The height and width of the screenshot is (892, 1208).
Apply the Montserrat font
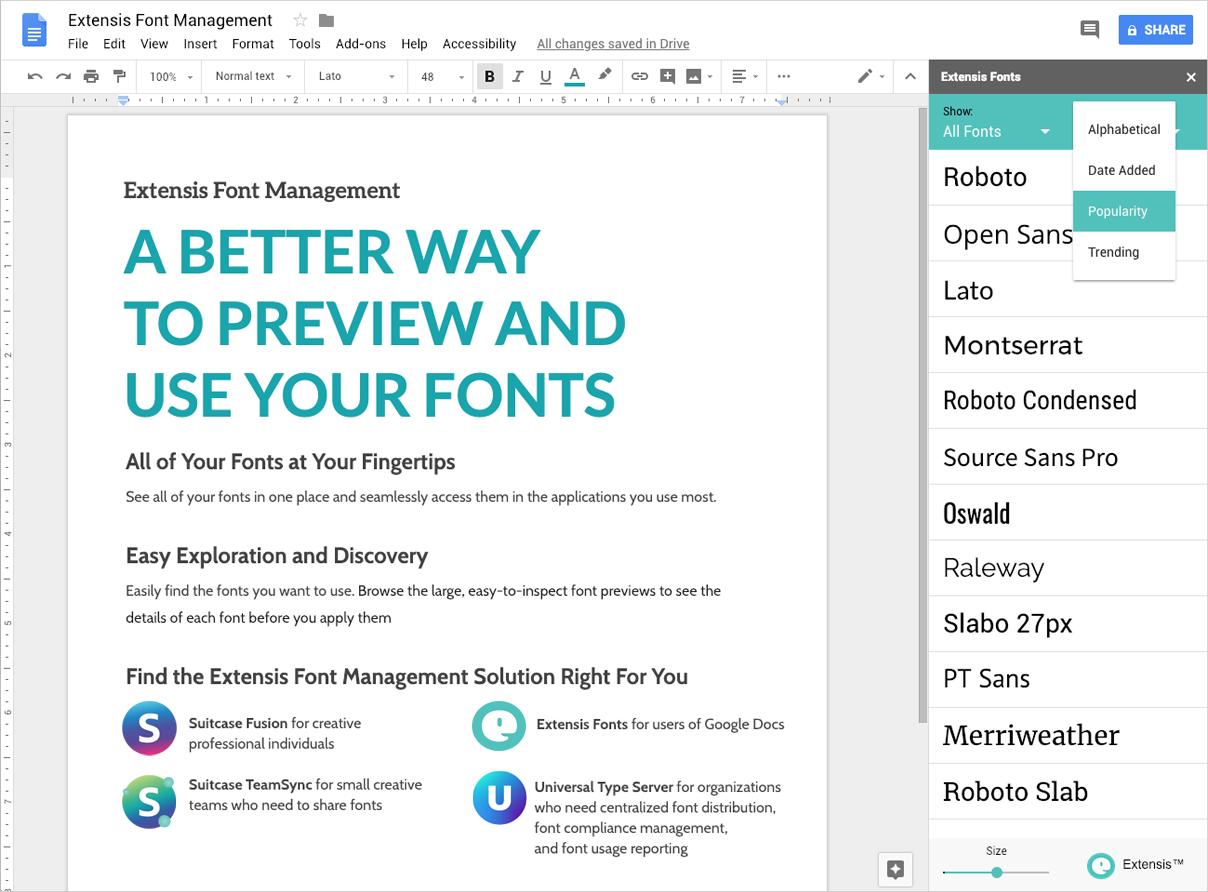(x=1068, y=345)
